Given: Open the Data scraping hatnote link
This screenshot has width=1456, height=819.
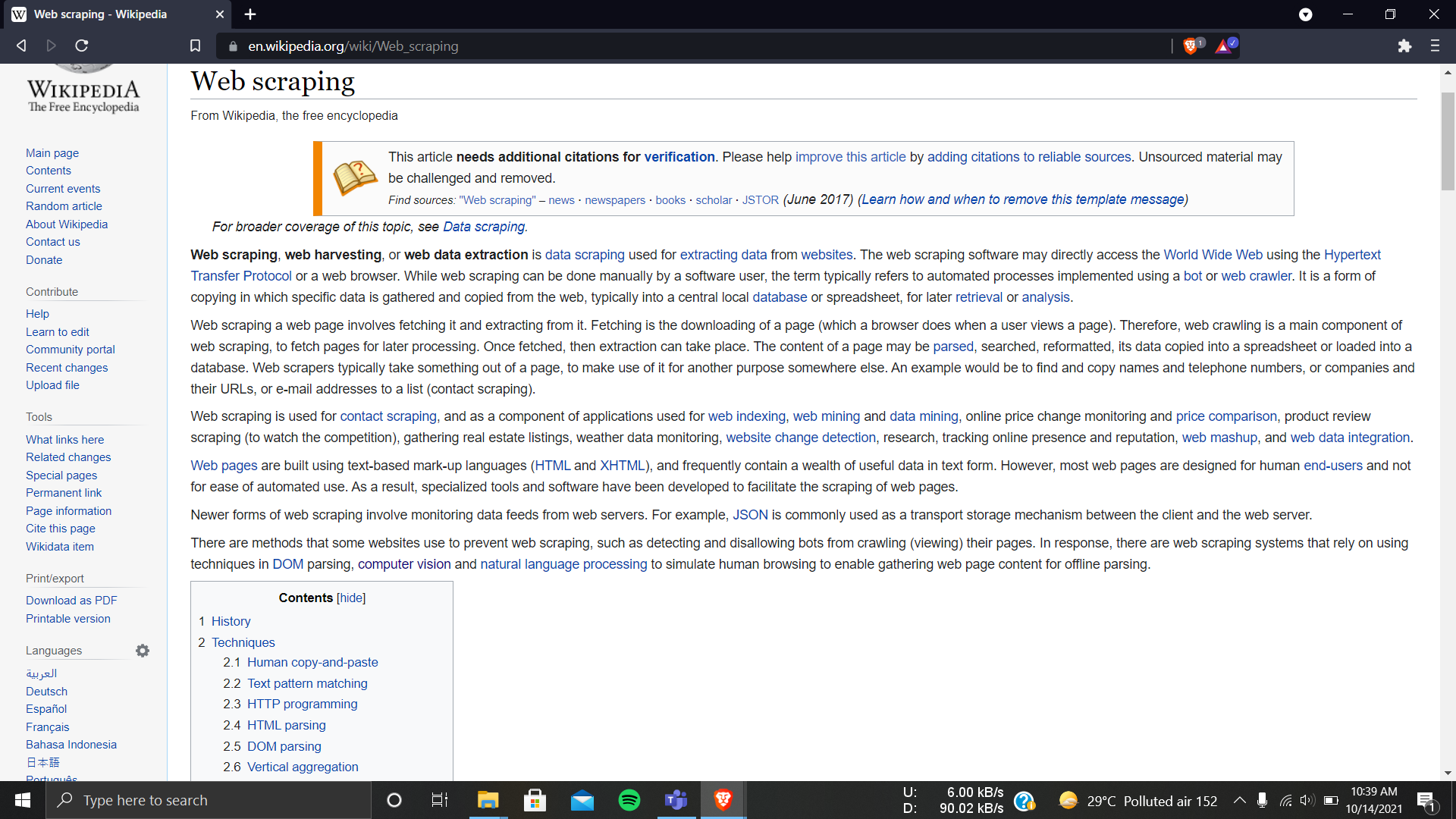Looking at the screenshot, I should point(483,227).
